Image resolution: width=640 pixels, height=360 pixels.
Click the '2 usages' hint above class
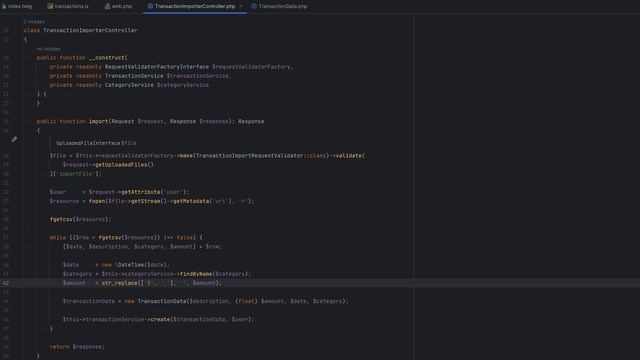(x=34, y=21)
